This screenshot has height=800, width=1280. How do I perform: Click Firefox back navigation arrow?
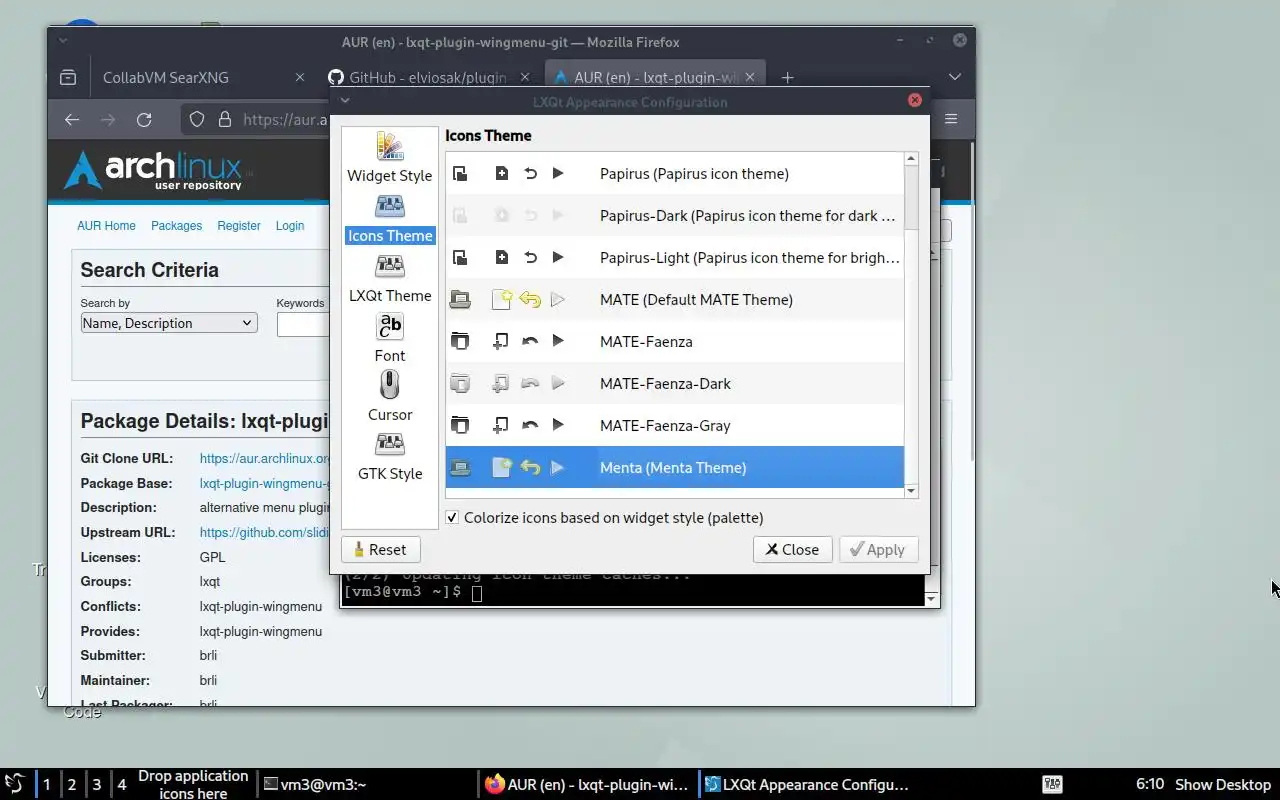pos(71,119)
